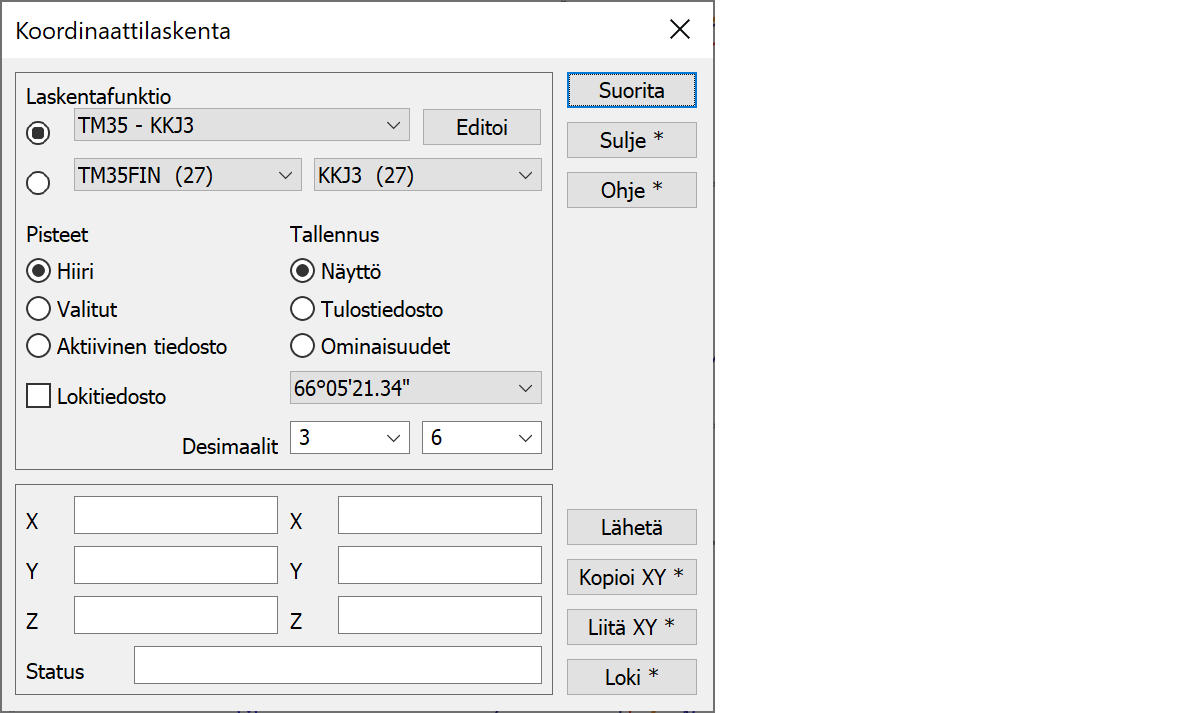This screenshot has width=1200, height=713.
Task: Copy coordinates with Kopioi XY button
Action: 631,577
